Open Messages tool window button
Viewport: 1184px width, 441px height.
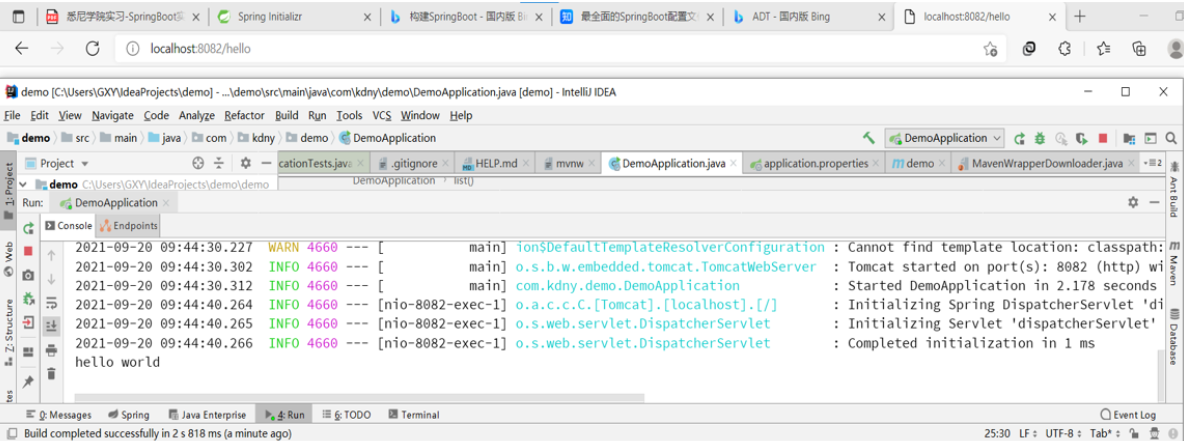(59, 415)
